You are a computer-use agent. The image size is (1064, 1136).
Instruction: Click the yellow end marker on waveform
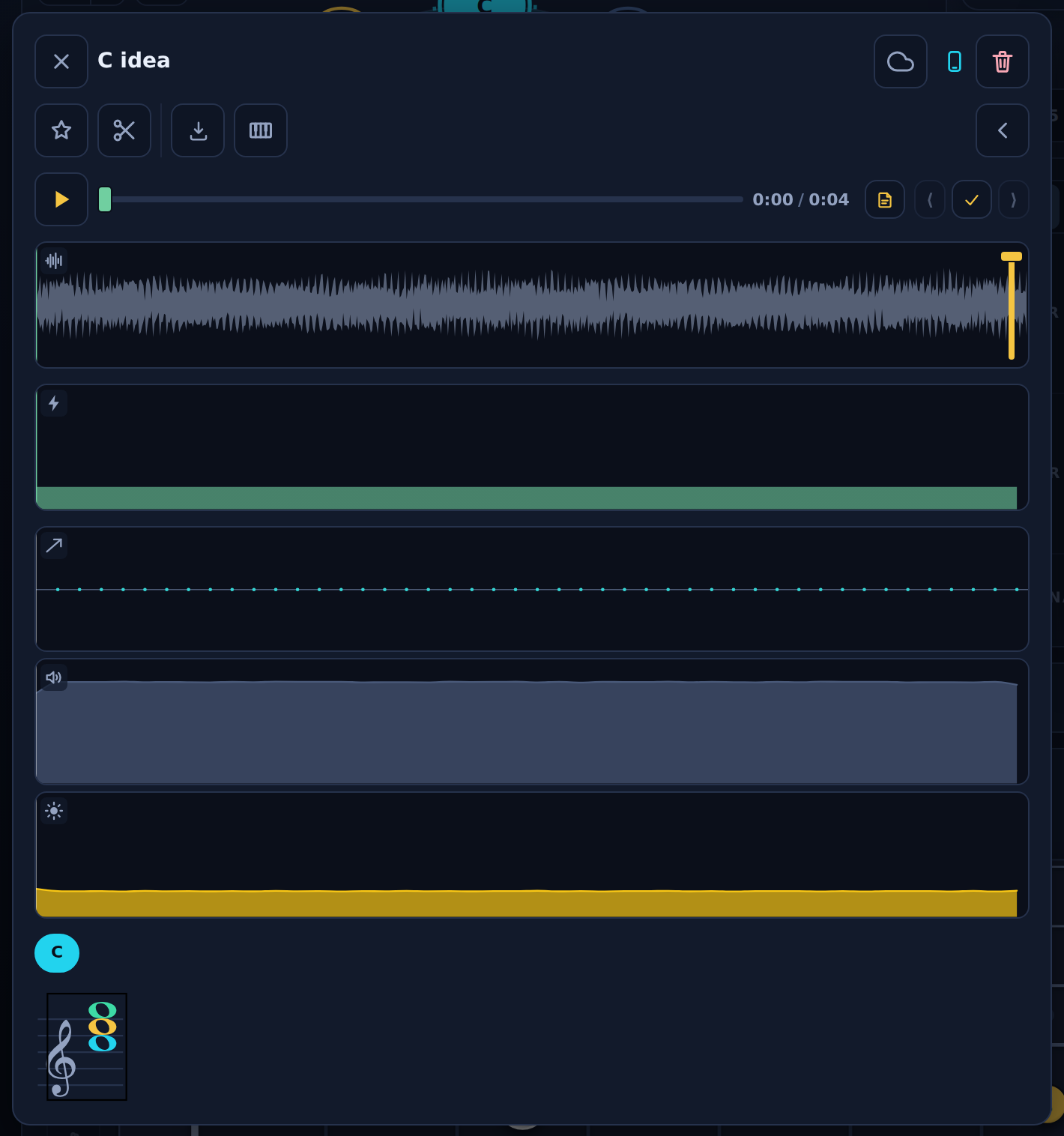(1012, 306)
